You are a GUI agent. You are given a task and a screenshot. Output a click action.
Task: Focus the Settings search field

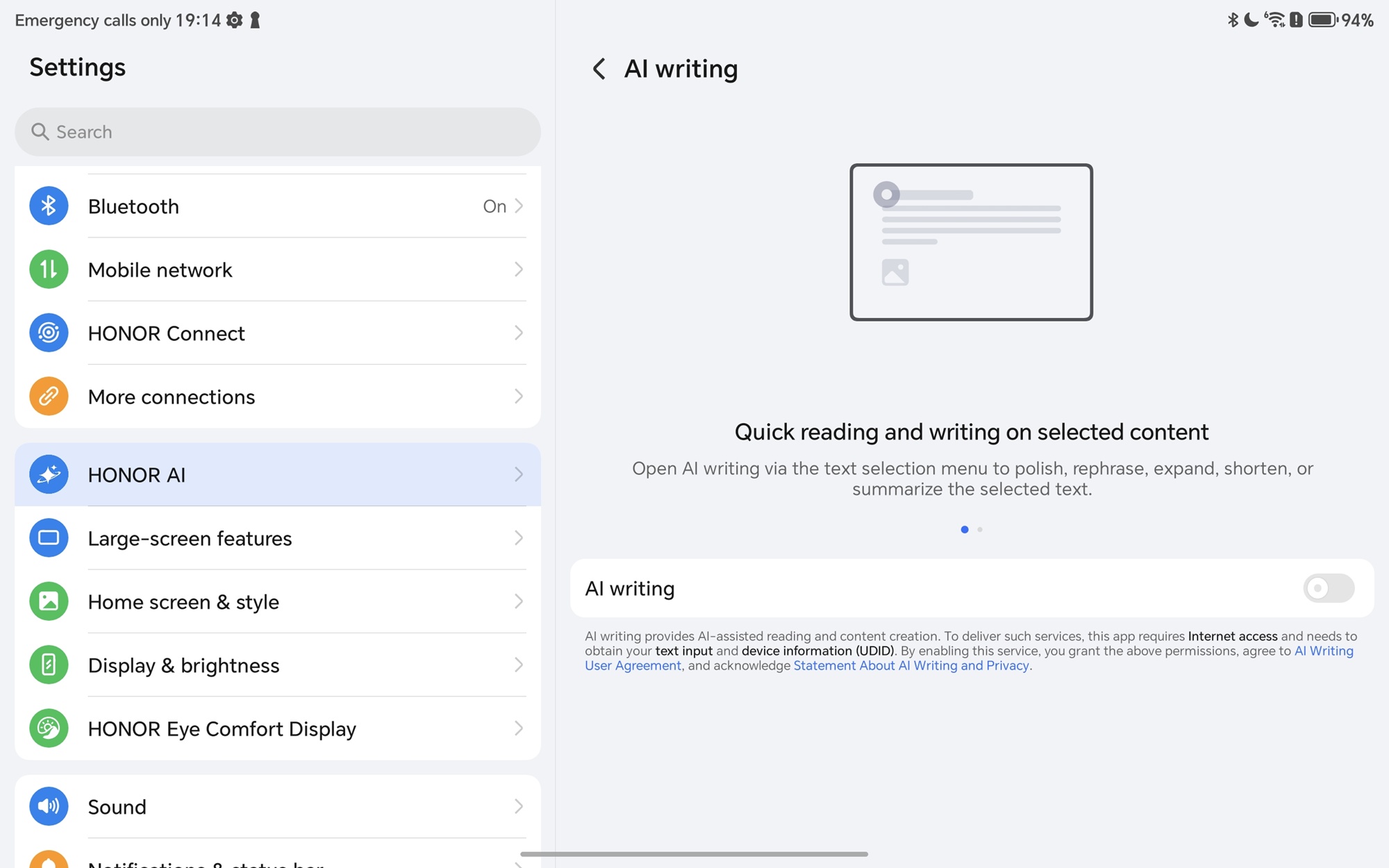coord(278,132)
